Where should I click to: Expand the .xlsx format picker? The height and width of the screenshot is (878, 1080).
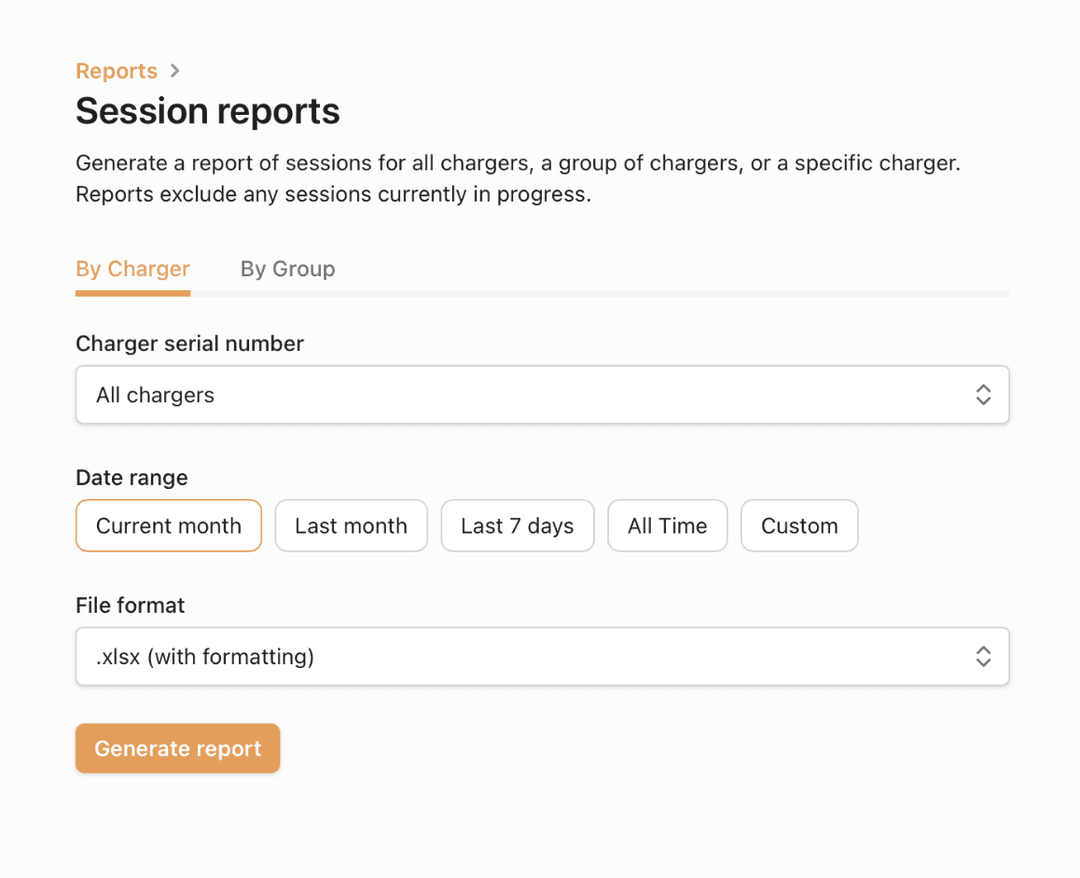click(543, 656)
